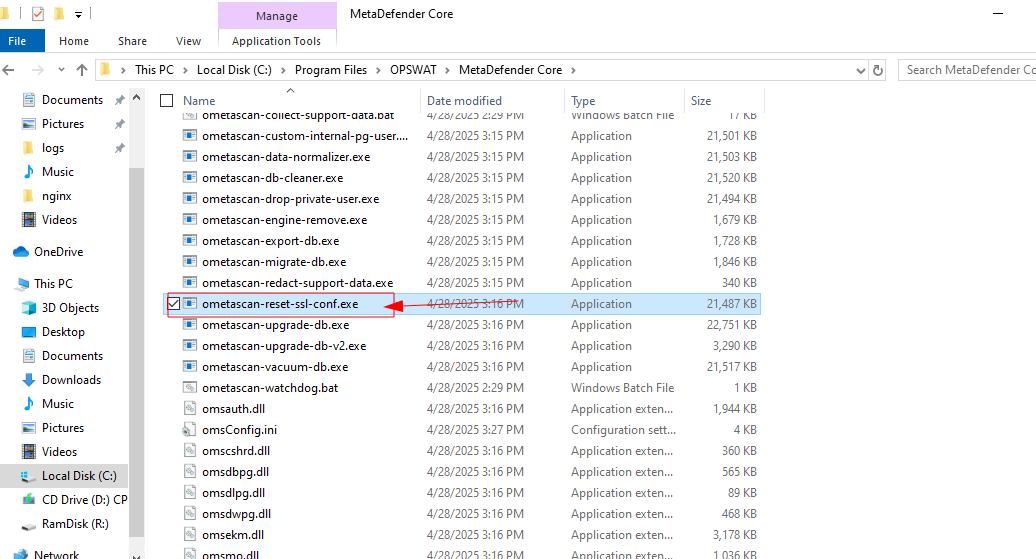Click the Back navigation arrow
Viewport: 1036px width, 559px height.
pyautogui.click(x=9, y=70)
